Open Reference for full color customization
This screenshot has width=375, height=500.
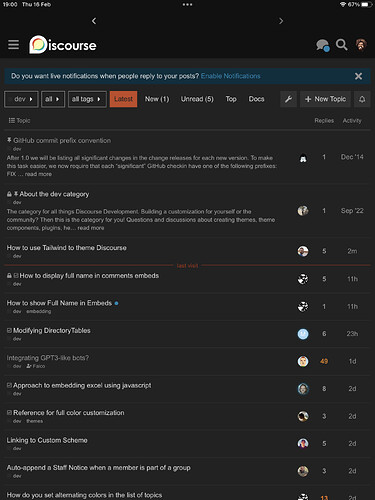pyautogui.click(x=69, y=413)
